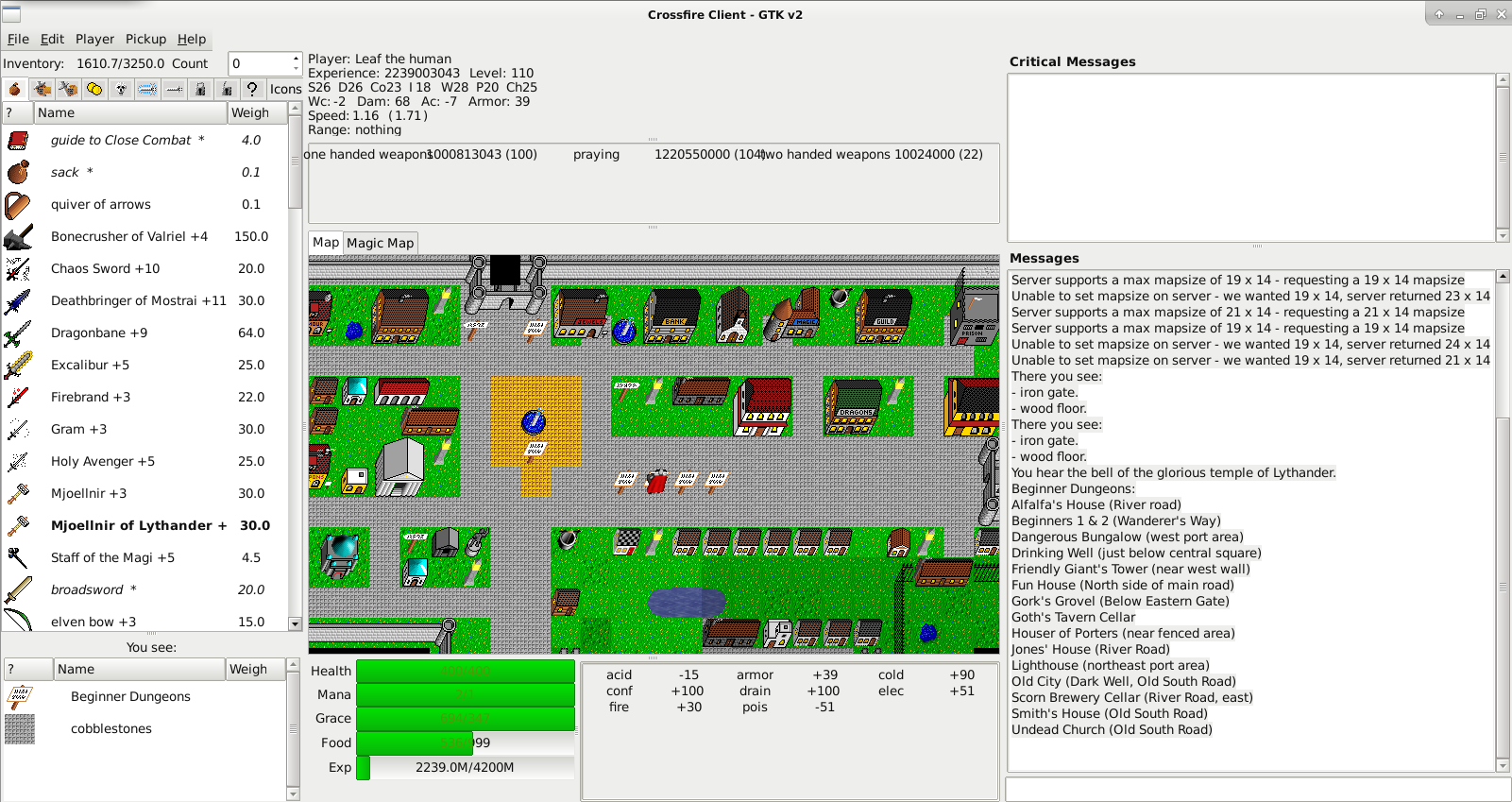
Task: Open the locked items padlock tab
Action: click(x=200, y=89)
